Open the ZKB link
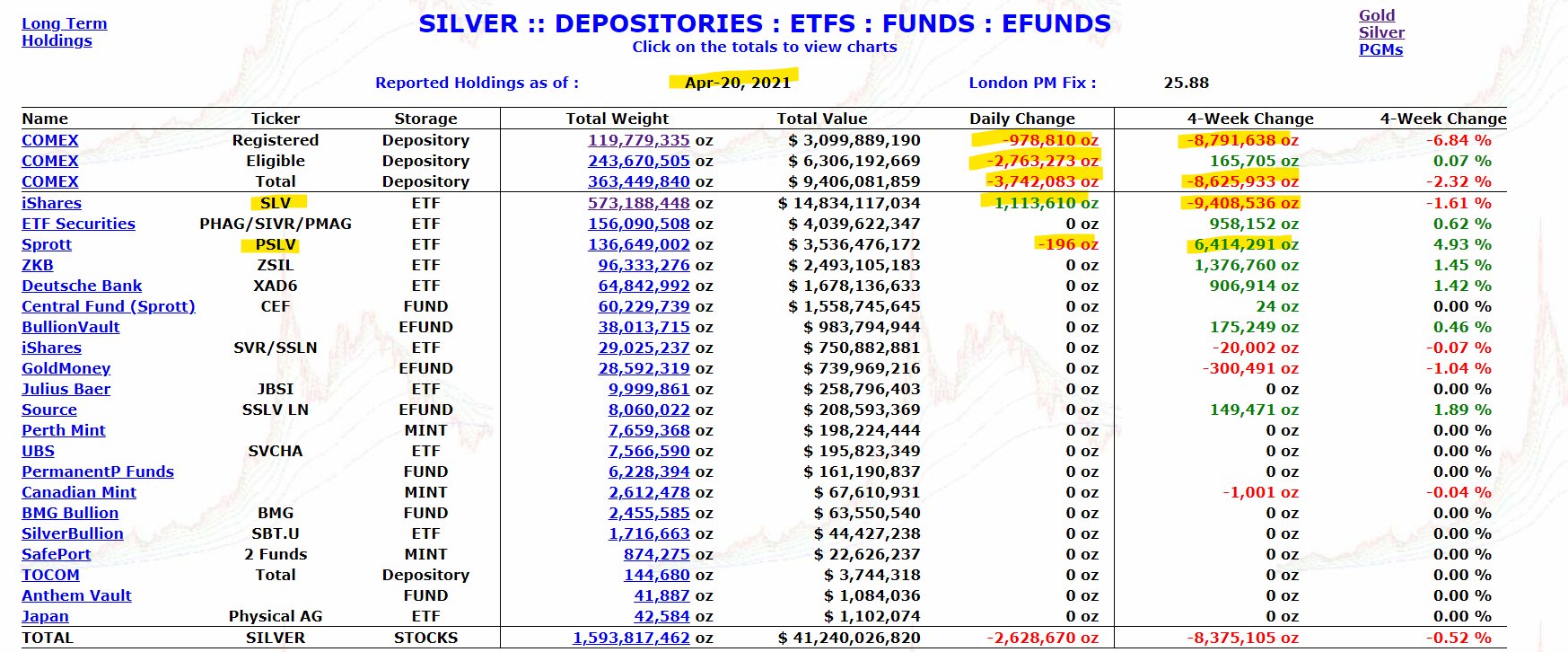 [x=38, y=265]
